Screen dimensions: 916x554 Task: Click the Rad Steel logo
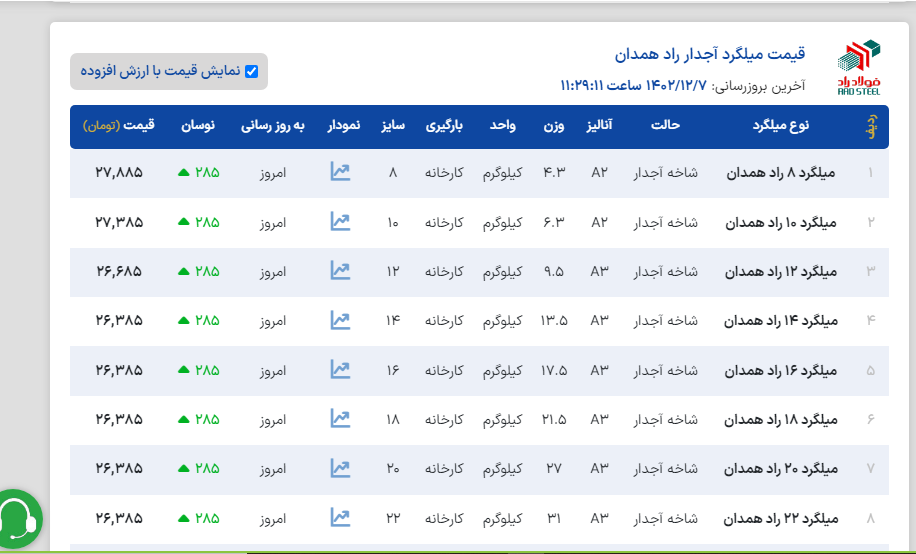pos(859,67)
